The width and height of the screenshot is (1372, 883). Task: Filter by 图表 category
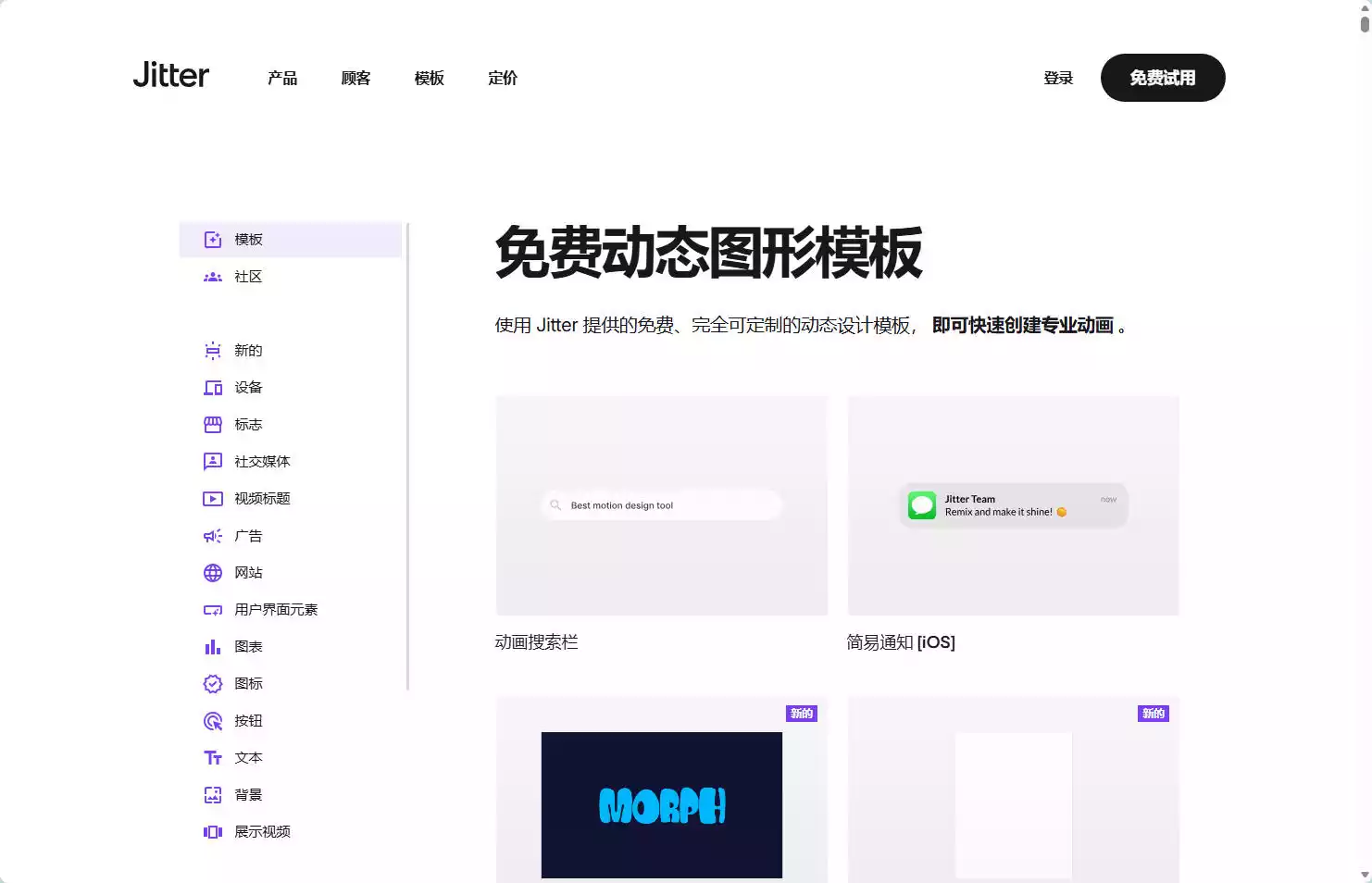291,647
